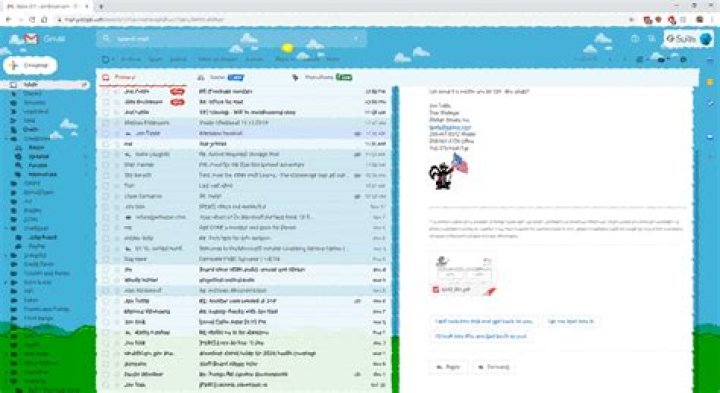Open the Re: Office for Mac email
The height and width of the screenshot is (393, 720).
click(244, 102)
